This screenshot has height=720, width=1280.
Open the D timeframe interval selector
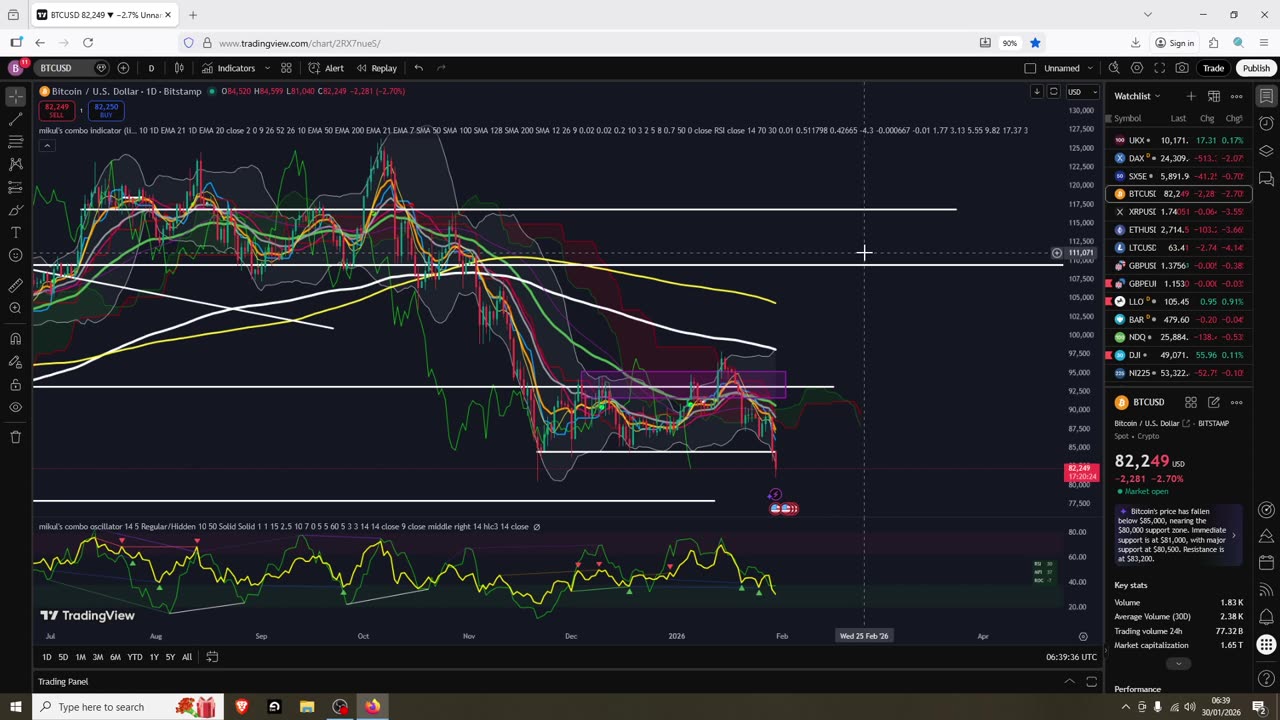(x=151, y=68)
